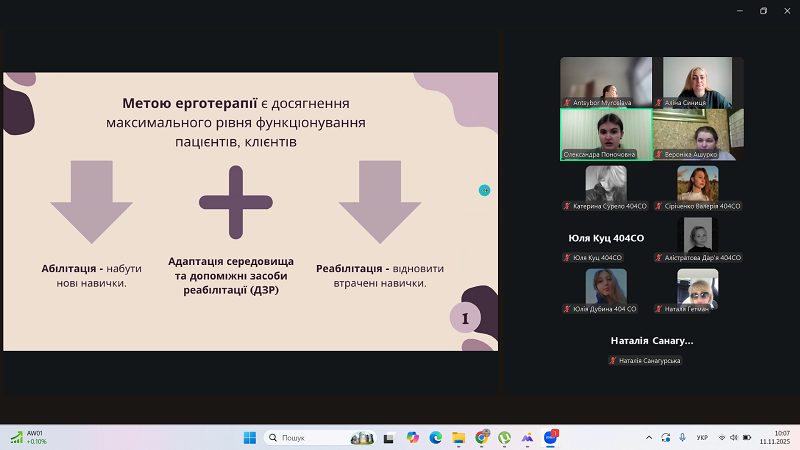Open the Wi-Fi network status icon
The image size is (800, 450).
pos(722,438)
